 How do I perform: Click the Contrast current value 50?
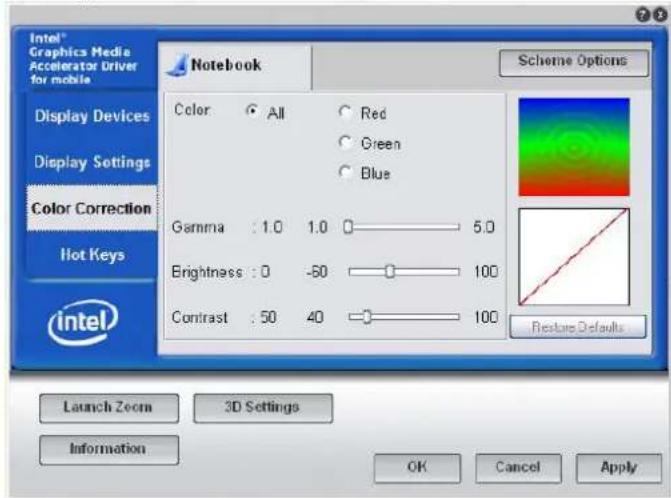coord(268,317)
